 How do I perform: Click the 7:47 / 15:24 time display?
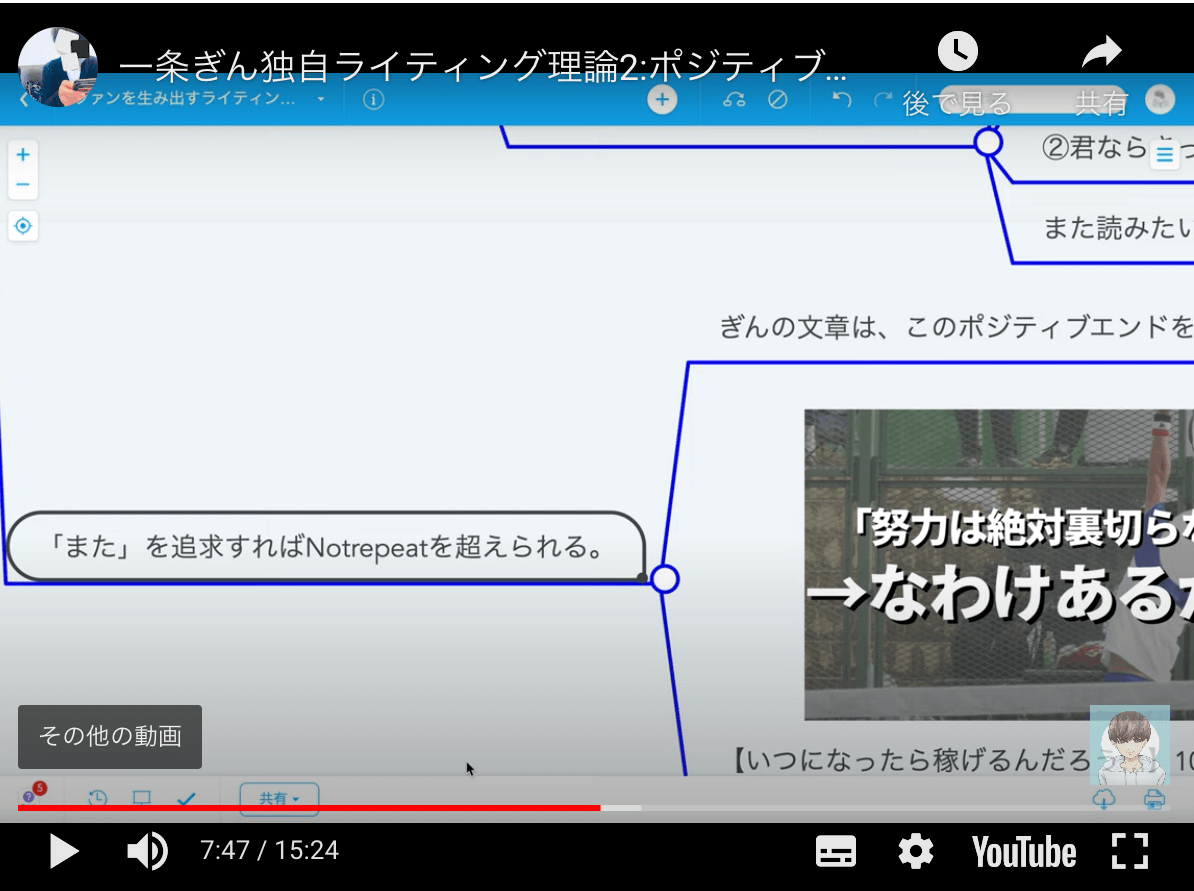coord(270,850)
